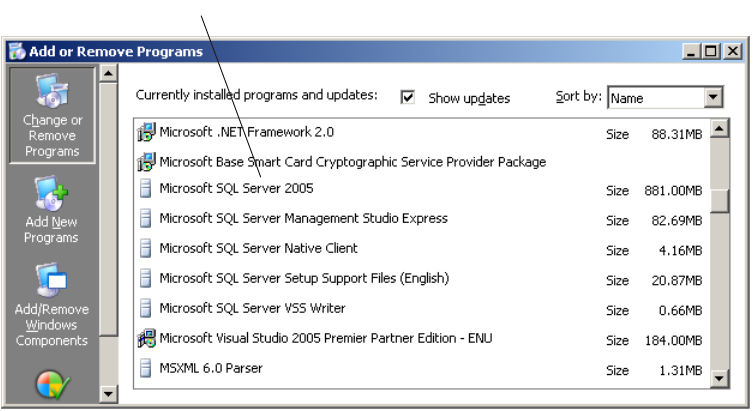This screenshot has width=753, height=411.
Task: Click the MSXML 6.0 Parser icon
Action: coord(146,369)
